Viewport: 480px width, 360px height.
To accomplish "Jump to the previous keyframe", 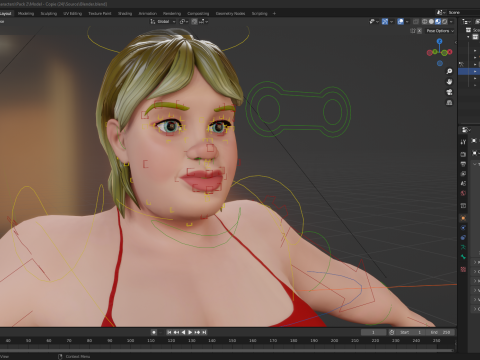I will point(176,332).
